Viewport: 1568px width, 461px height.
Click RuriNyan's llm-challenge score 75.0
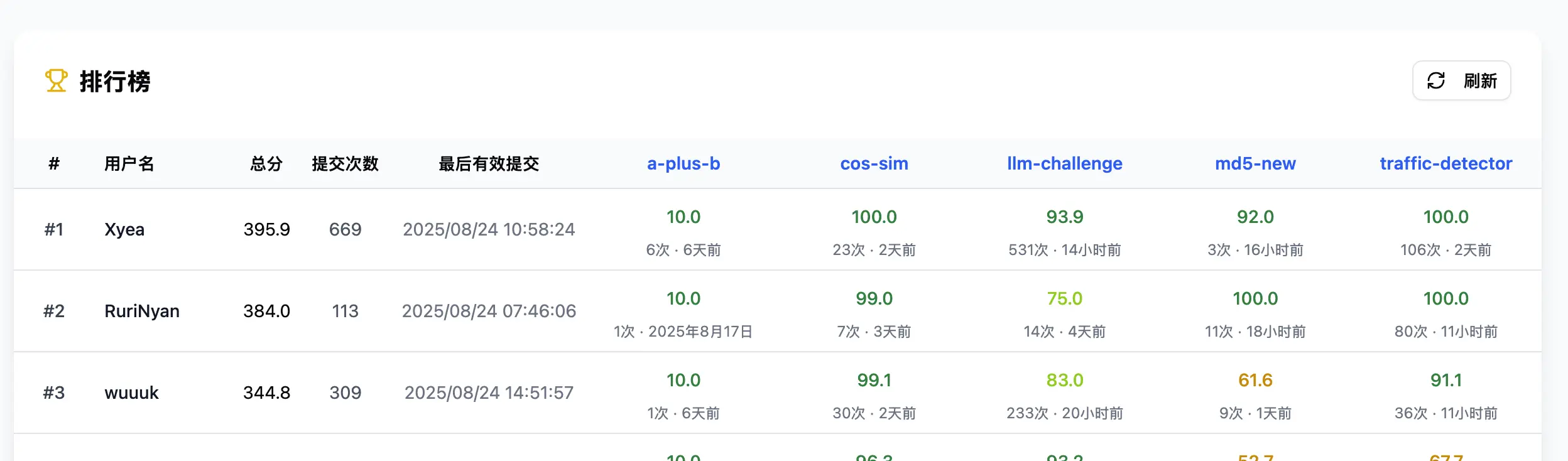[1064, 299]
